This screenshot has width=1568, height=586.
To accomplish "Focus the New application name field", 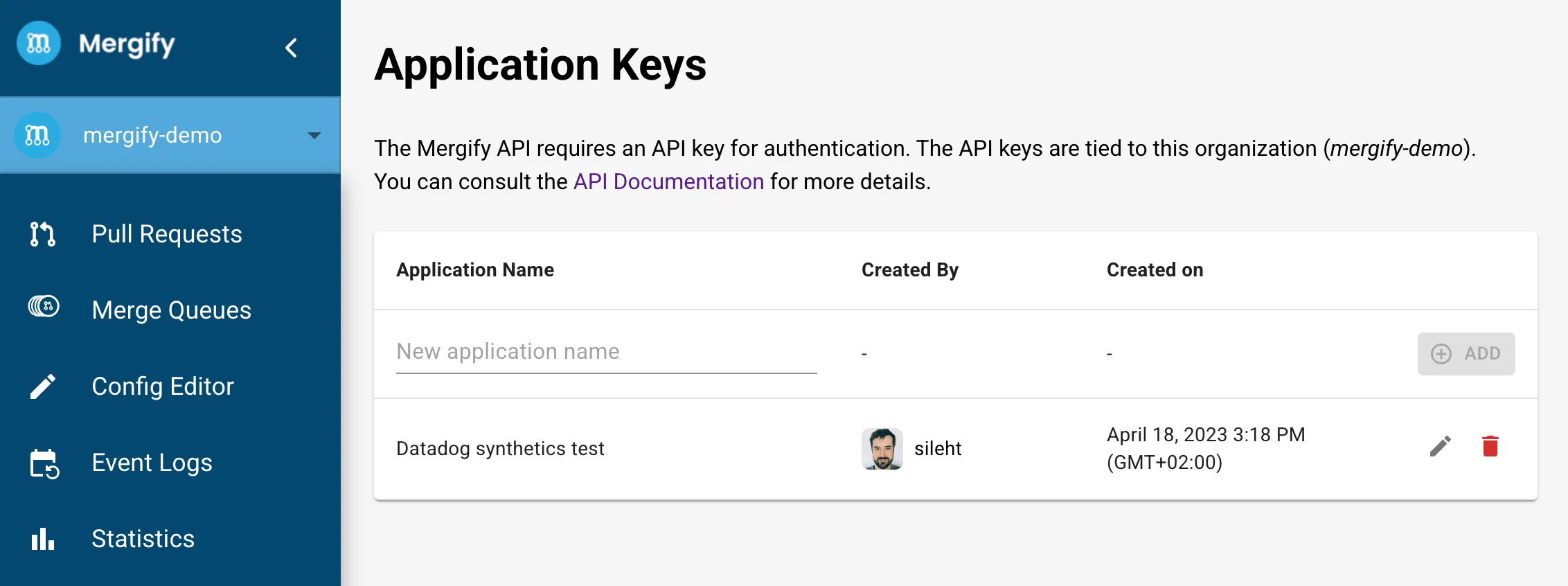I will click(607, 352).
